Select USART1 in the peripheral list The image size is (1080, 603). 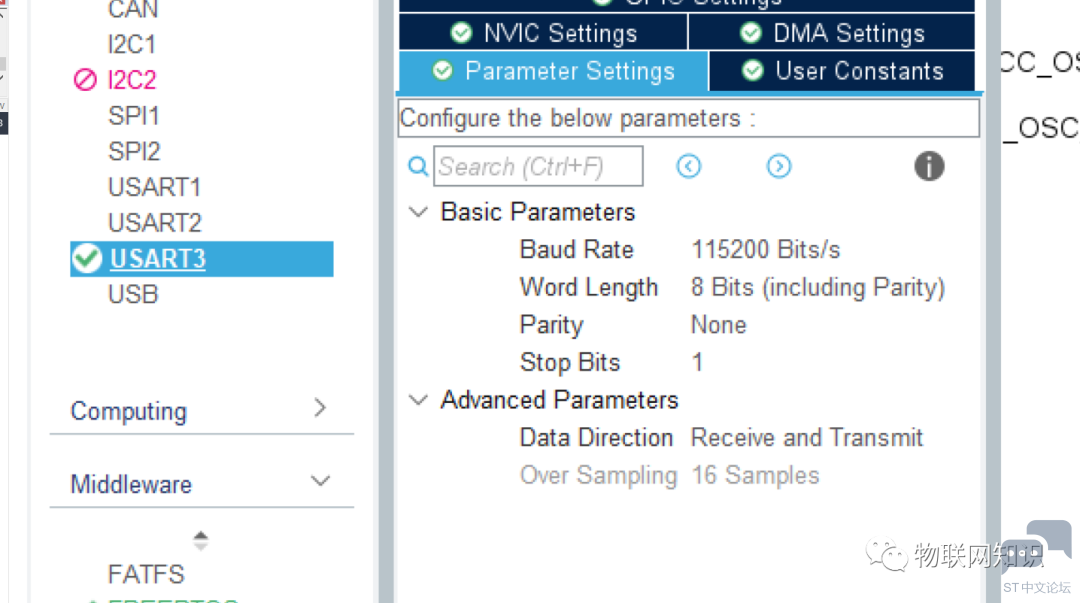[x=154, y=187]
